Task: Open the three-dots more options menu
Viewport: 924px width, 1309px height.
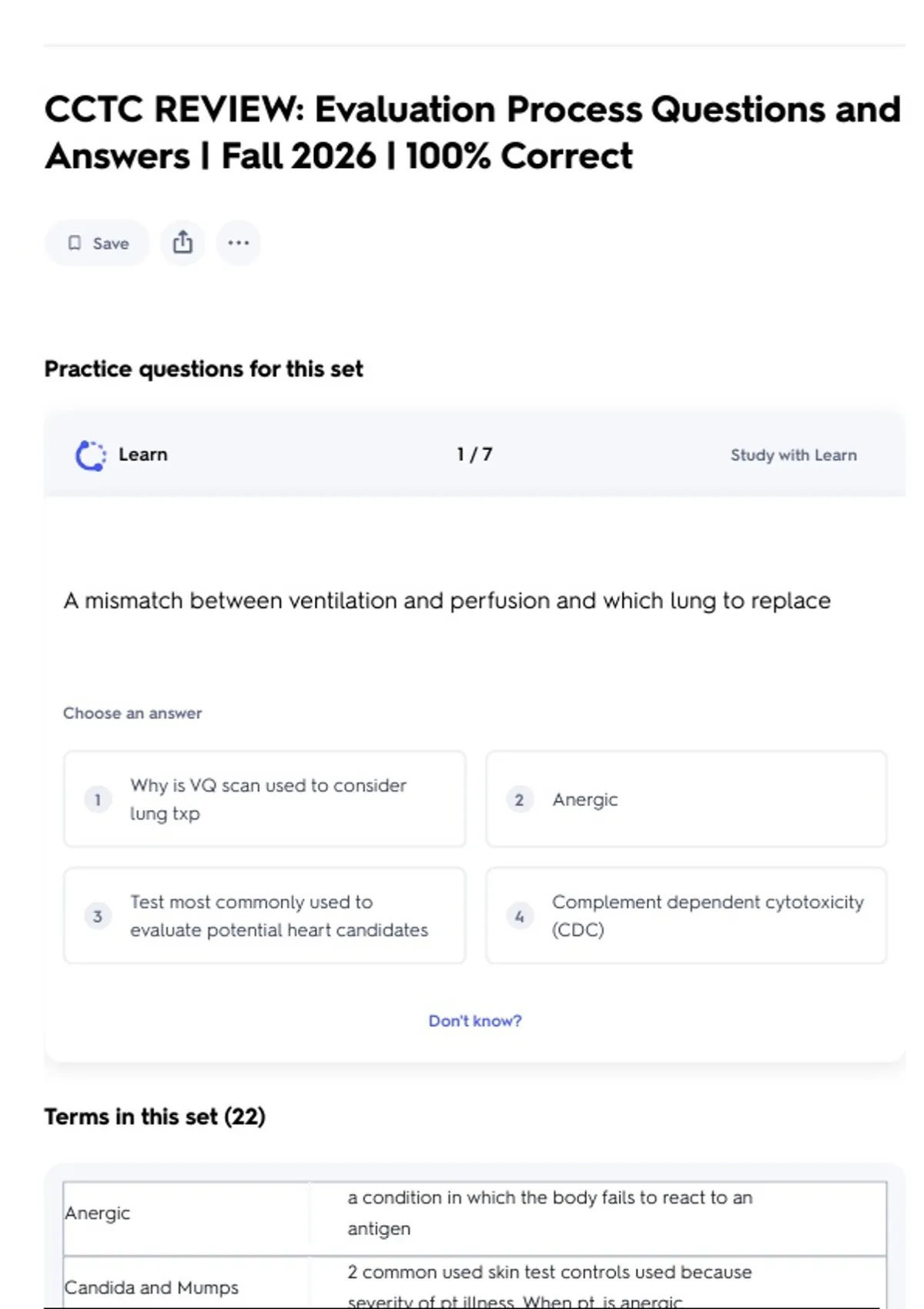Action: (x=238, y=243)
